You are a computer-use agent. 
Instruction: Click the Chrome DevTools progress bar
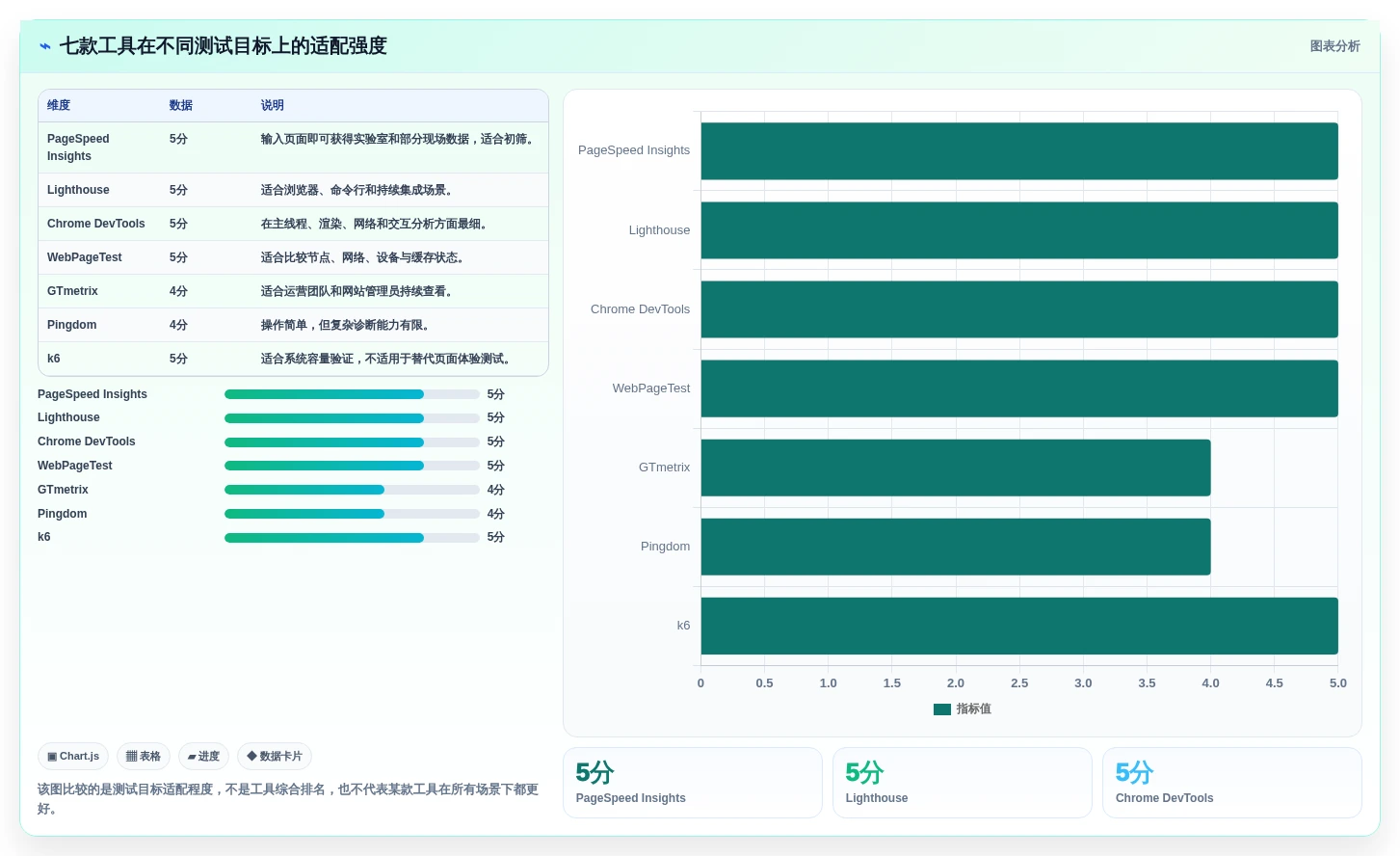352,442
